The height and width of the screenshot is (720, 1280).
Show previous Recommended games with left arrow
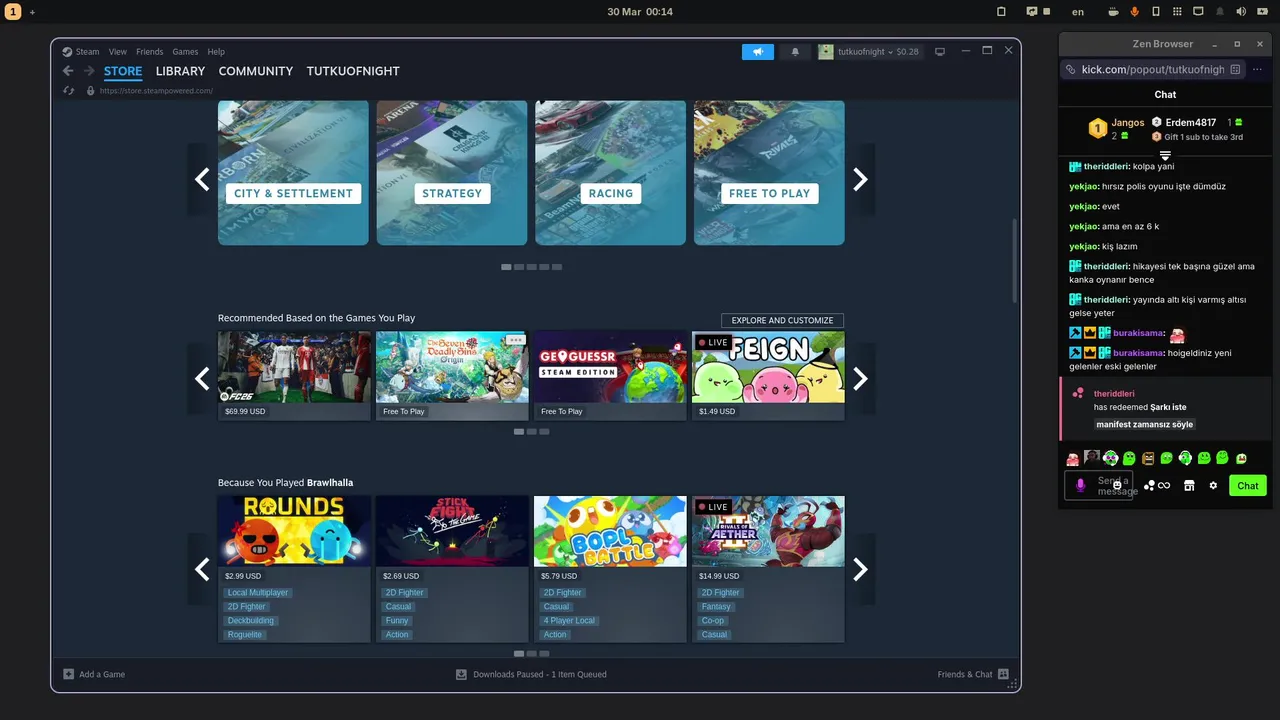[202, 378]
